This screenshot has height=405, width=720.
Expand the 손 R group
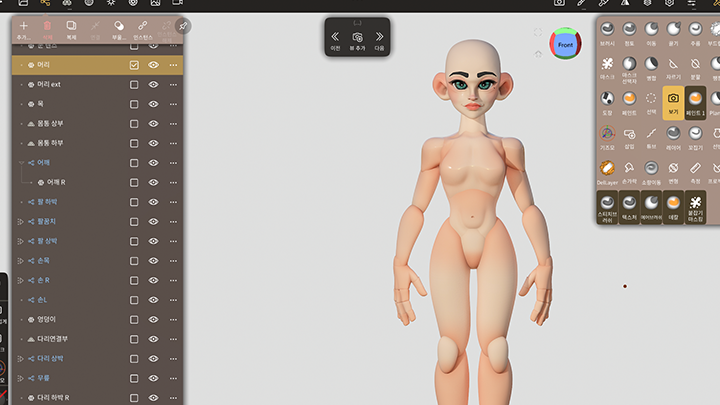[x=21, y=281]
